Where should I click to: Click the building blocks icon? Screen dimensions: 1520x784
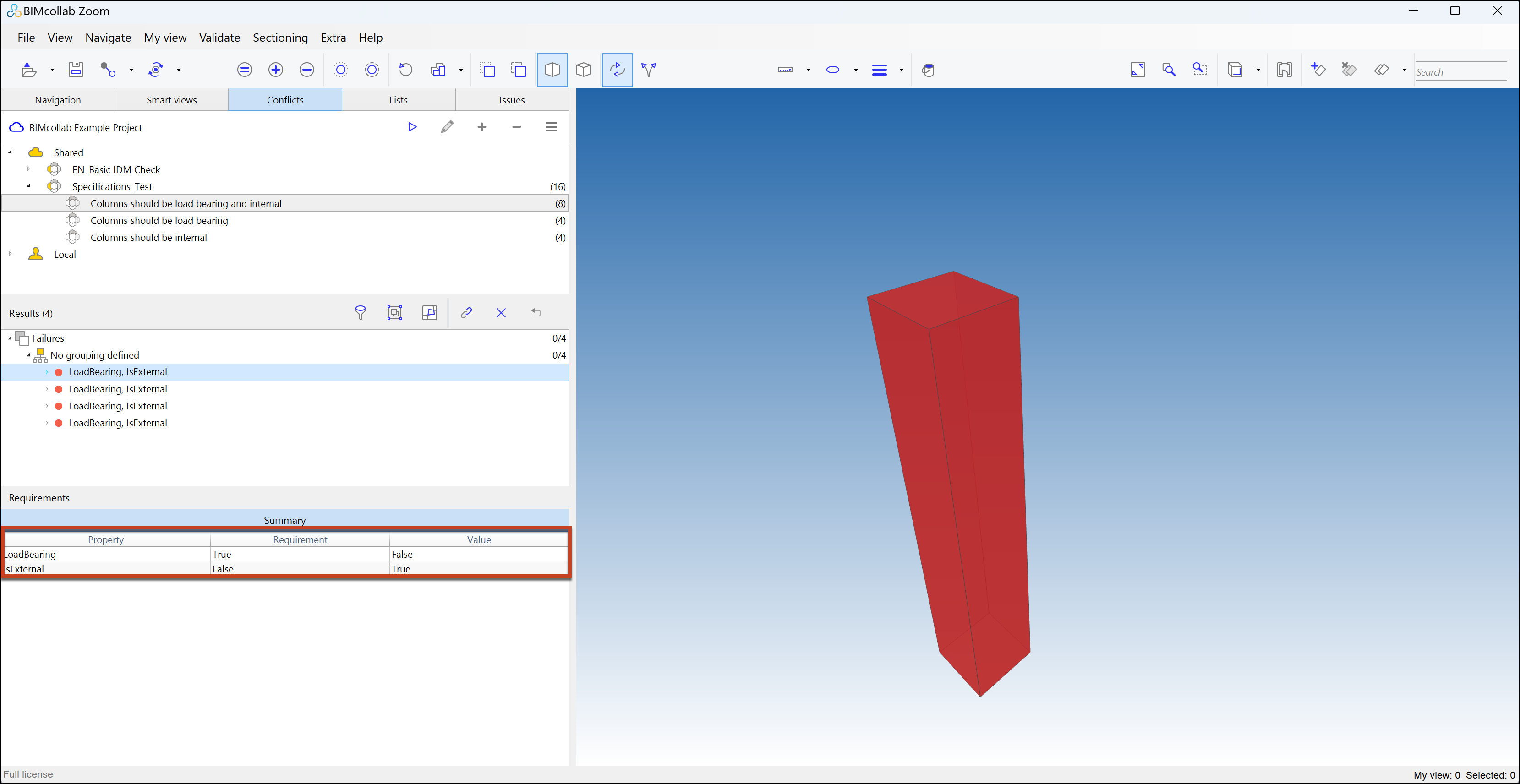pos(438,70)
